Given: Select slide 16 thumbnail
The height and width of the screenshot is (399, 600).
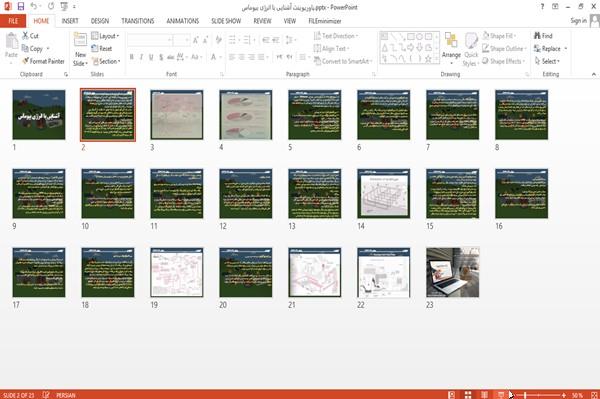Looking at the screenshot, I should [x=522, y=194].
